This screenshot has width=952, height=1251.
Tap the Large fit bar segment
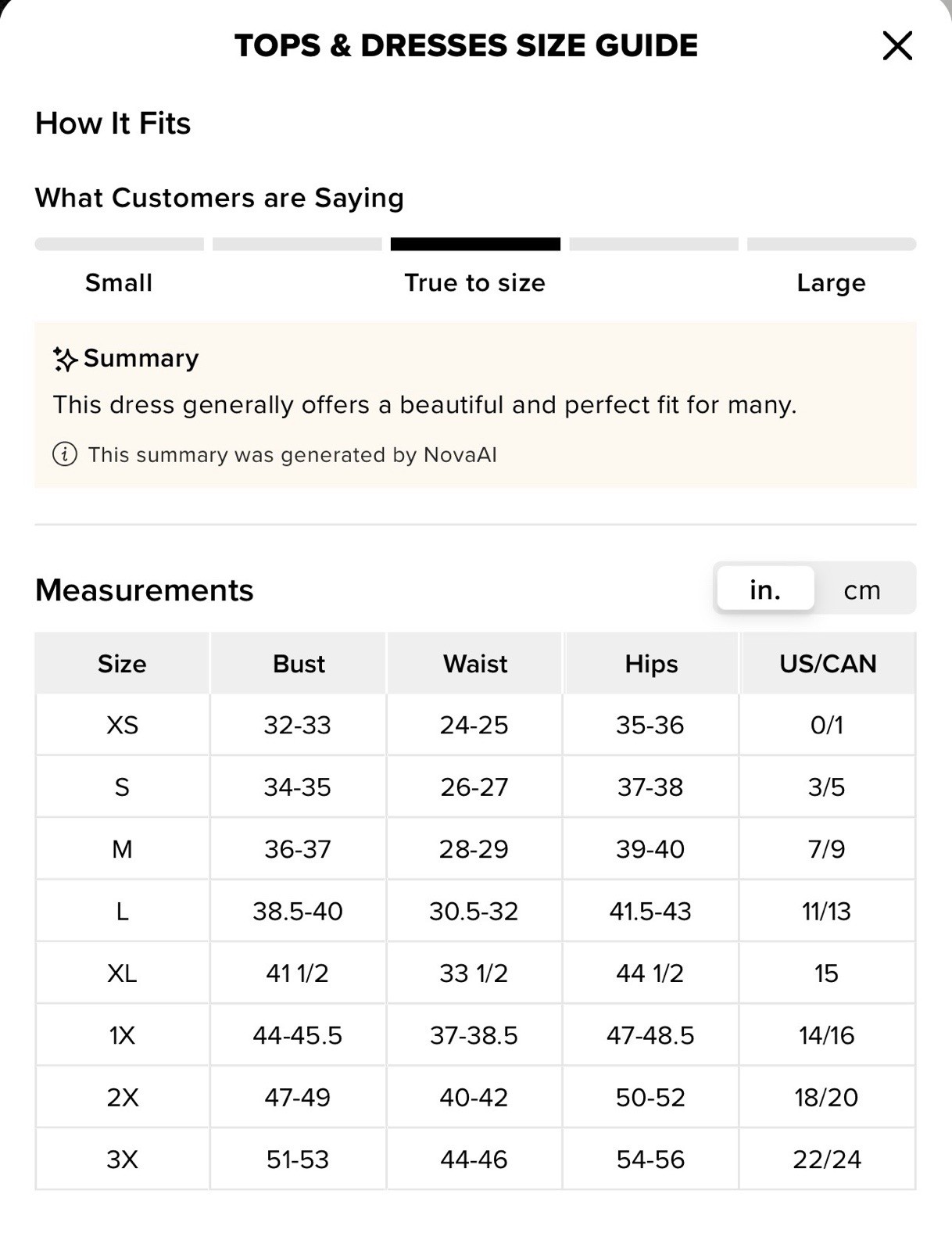click(x=832, y=244)
